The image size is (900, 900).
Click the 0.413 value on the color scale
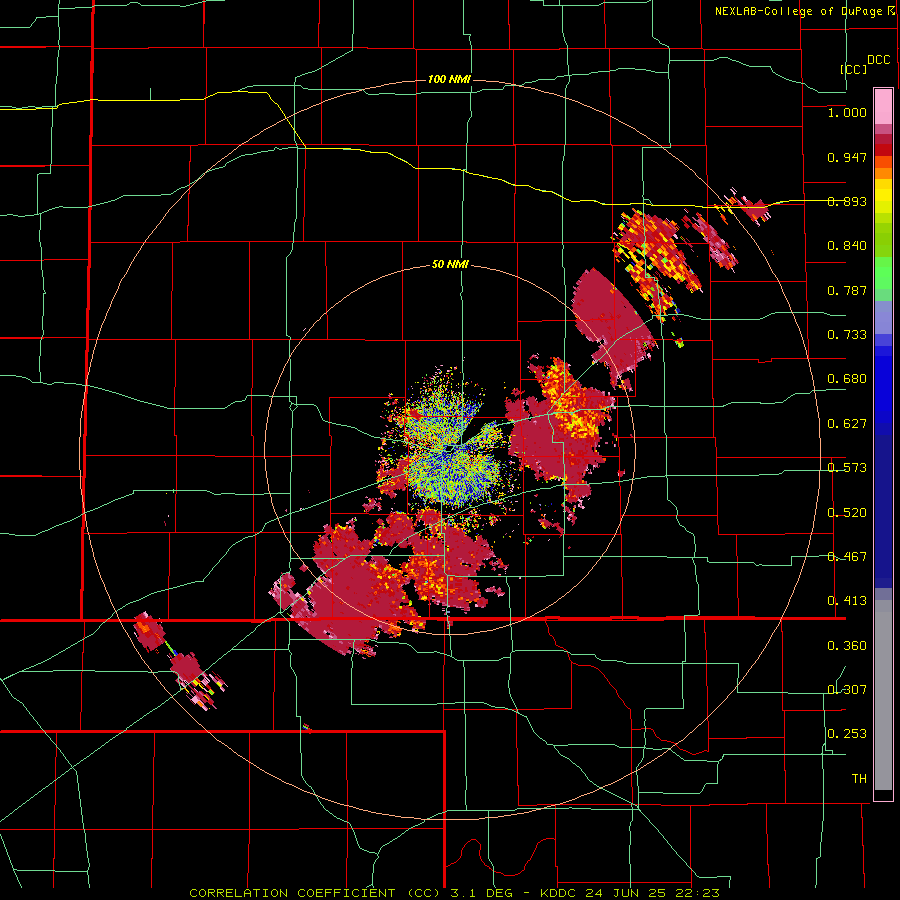coord(847,601)
